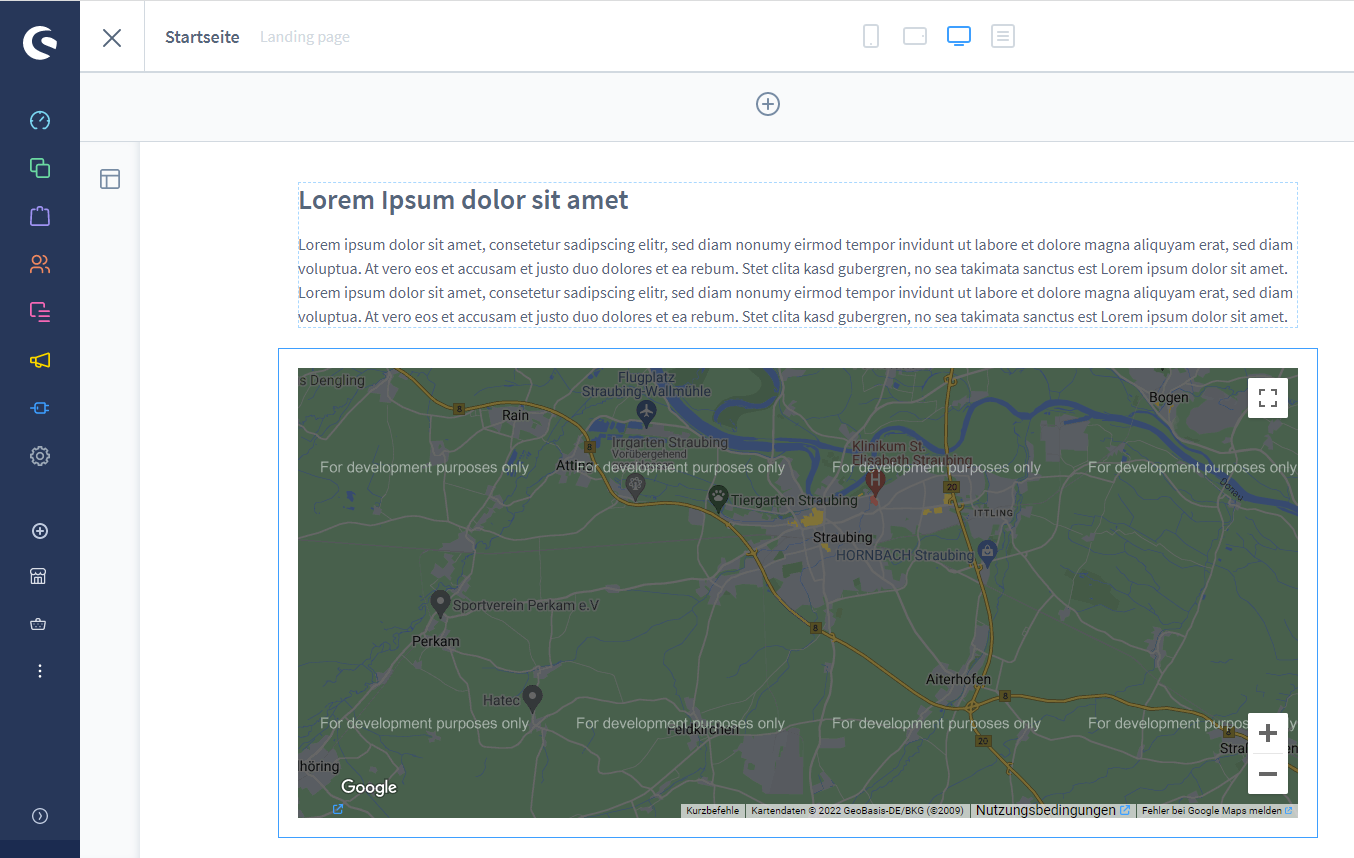Viewport: 1354px width, 858px height.
Task: Open the three-dots more menu in the sidebar
Action: click(40, 671)
